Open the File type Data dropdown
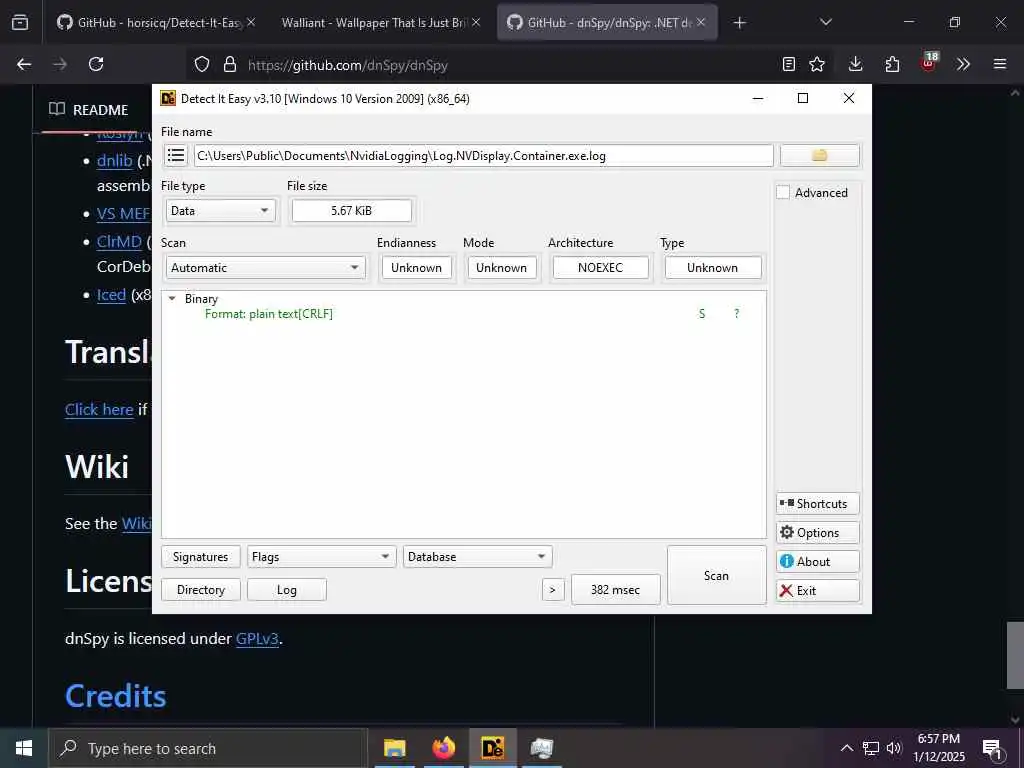 pos(220,211)
